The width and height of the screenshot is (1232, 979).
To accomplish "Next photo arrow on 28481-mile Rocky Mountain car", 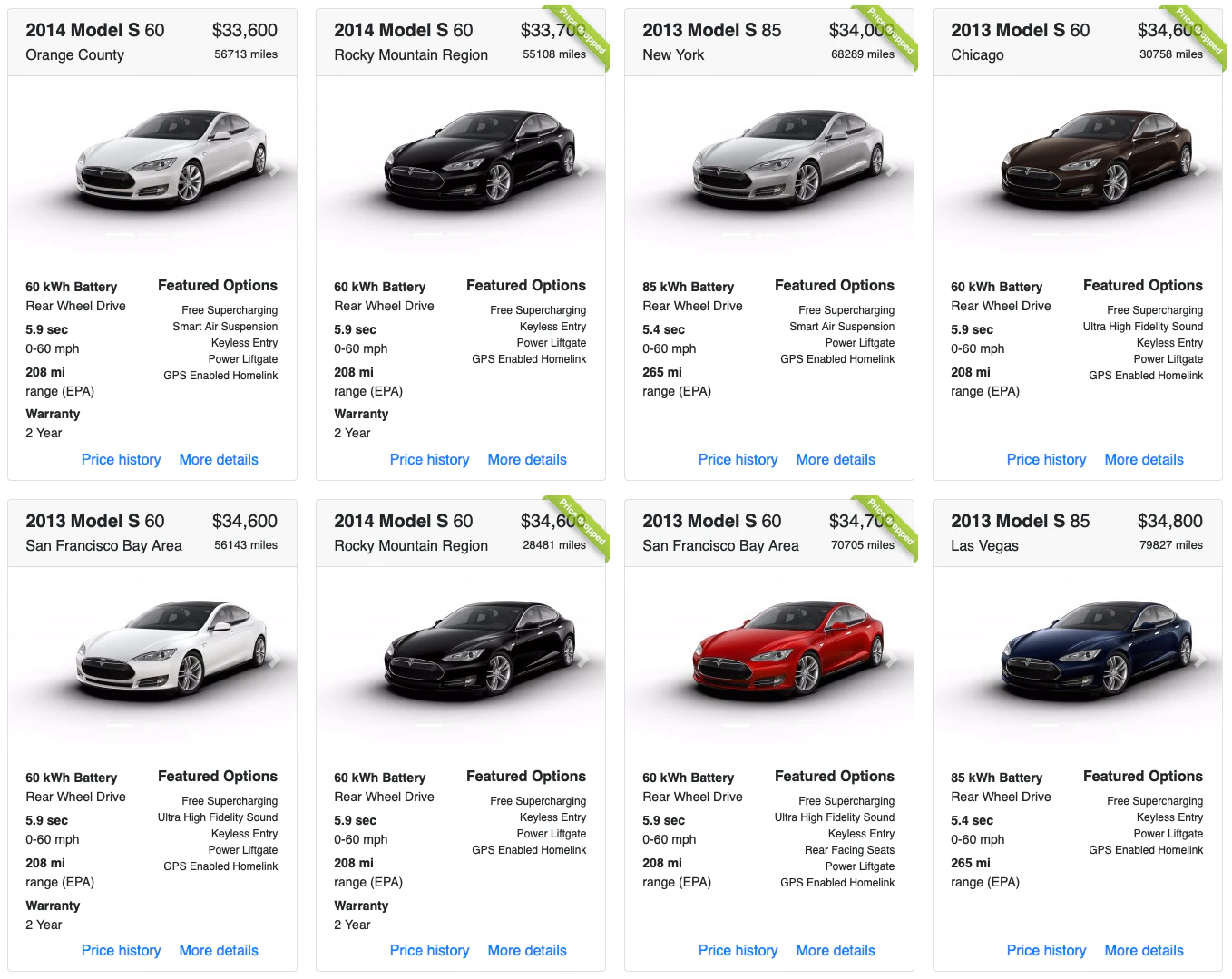I will (x=582, y=660).
